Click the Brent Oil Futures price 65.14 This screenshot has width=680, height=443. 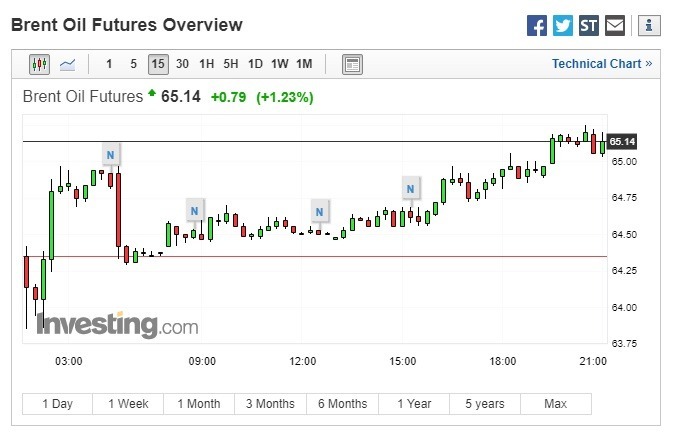tap(181, 96)
